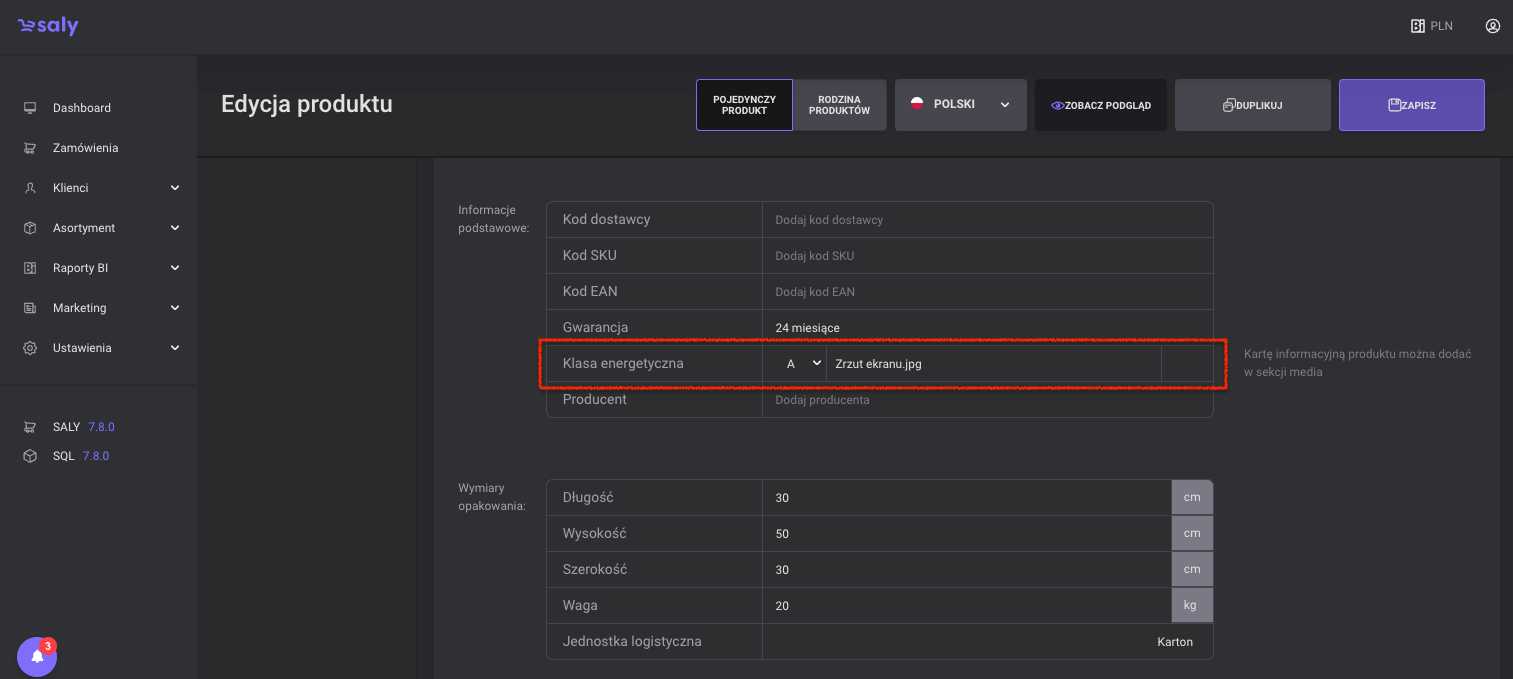Click the PLN currency icon
The width and height of the screenshot is (1513, 679).
(x=1417, y=26)
